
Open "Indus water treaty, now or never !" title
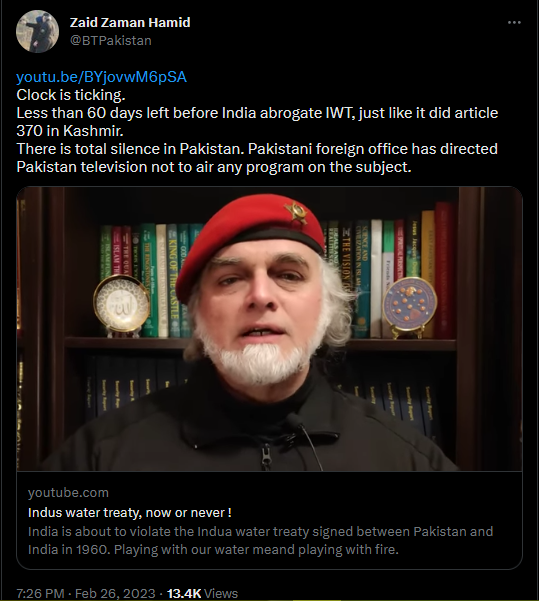(x=130, y=512)
